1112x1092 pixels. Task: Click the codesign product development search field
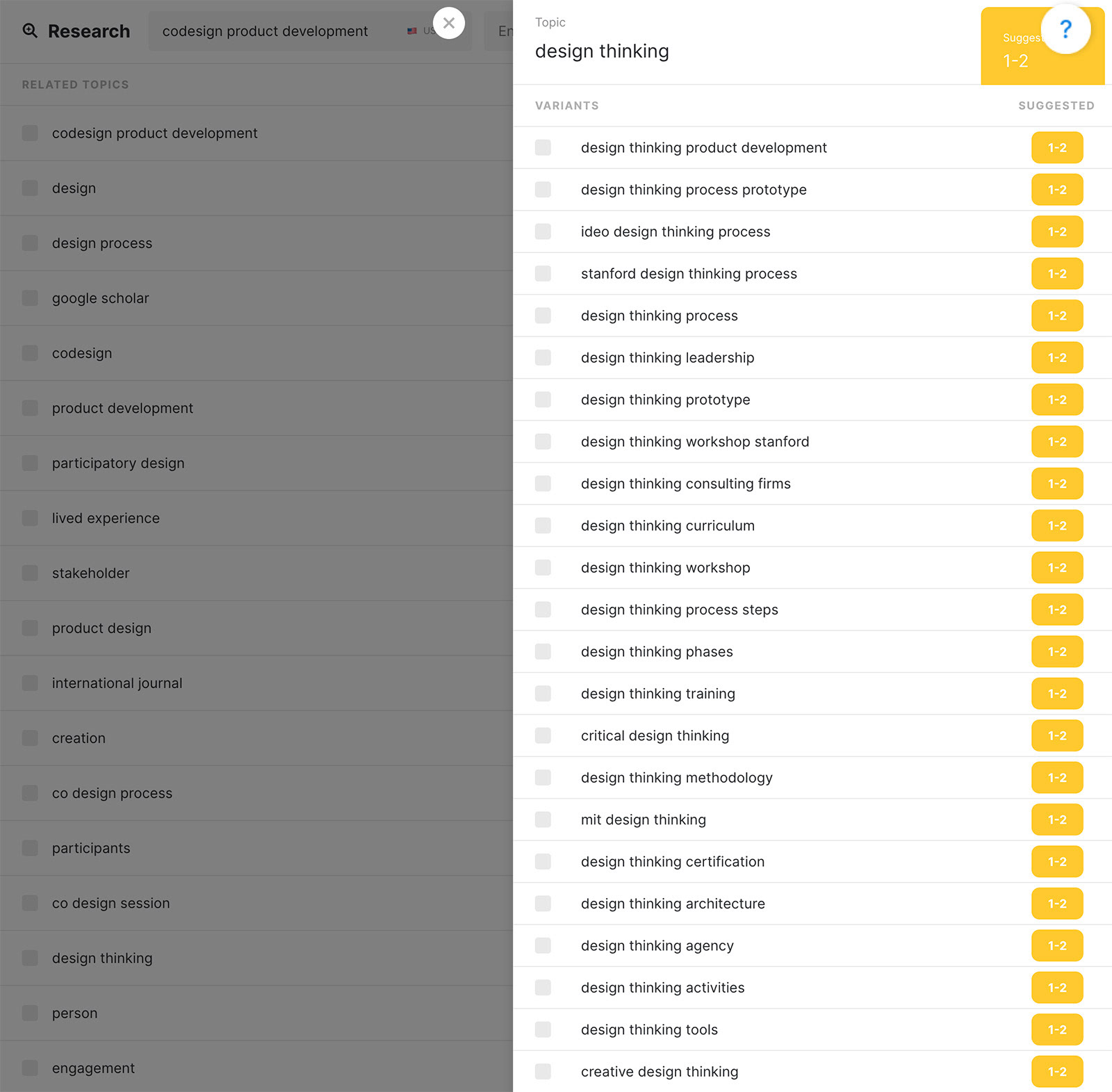pyautogui.click(x=265, y=31)
